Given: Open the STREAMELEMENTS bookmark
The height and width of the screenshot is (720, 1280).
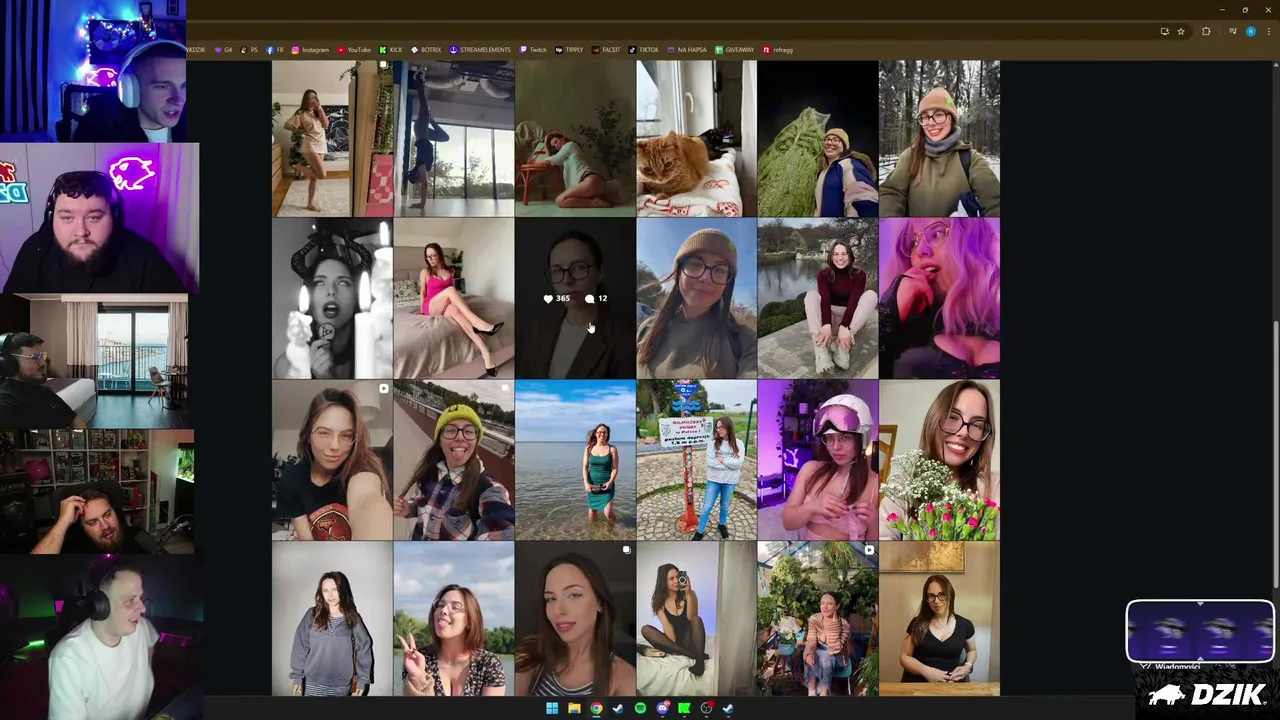Looking at the screenshot, I should (x=480, y=49).
